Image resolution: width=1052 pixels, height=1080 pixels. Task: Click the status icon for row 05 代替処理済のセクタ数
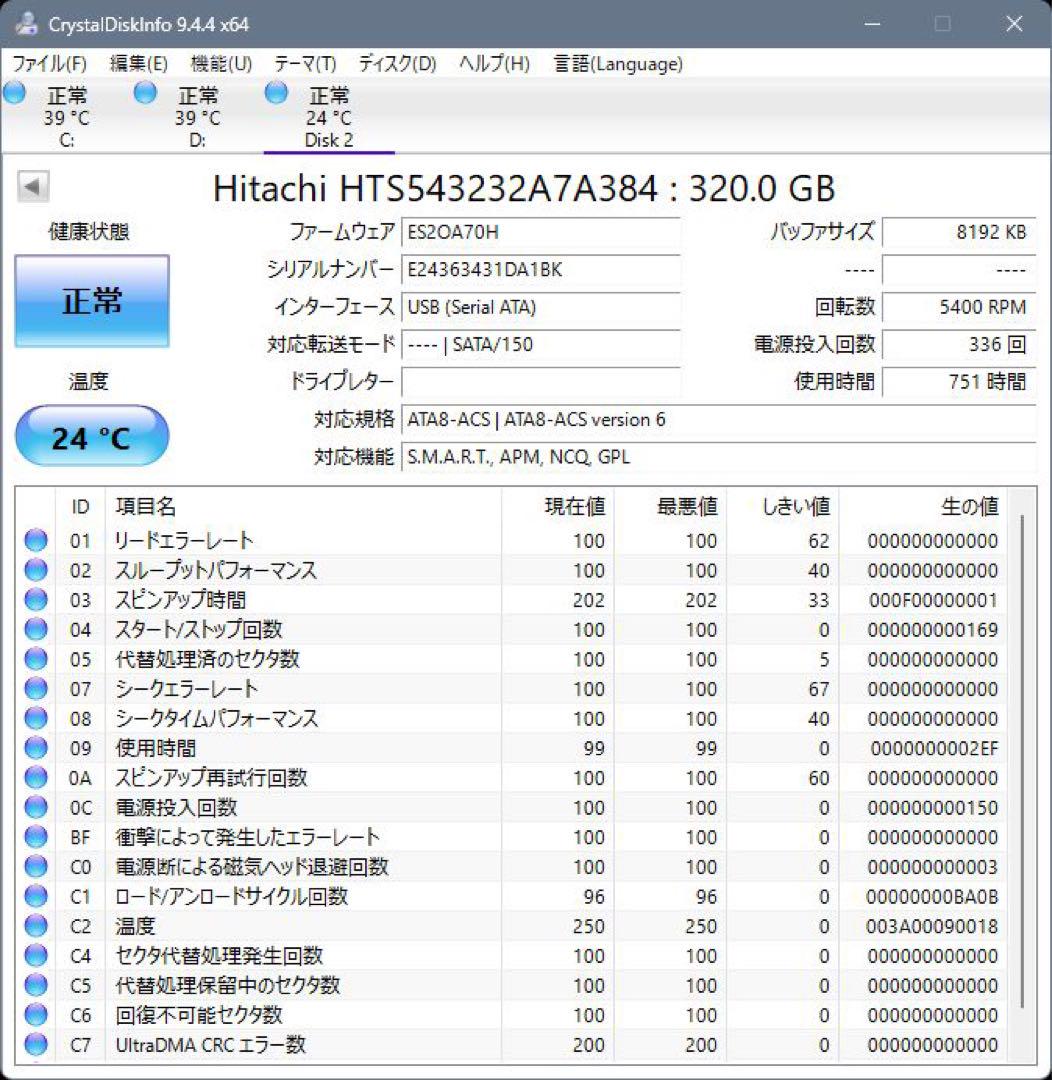(x=36, y=659)
